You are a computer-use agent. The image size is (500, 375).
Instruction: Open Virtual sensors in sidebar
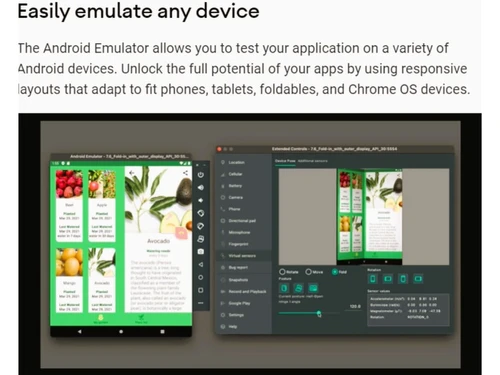coord(244,256)
